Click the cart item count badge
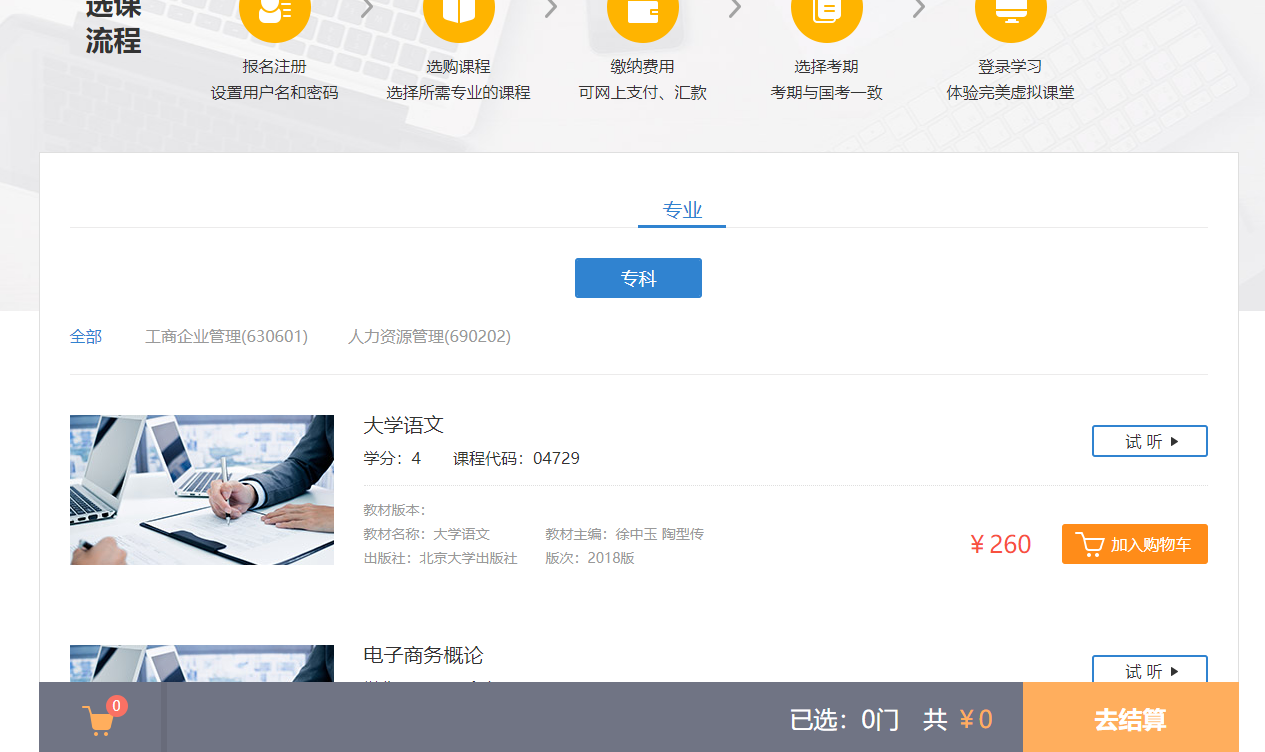Image resolution: width=1265 pixels, height=752 pixels. pos(116,706)
